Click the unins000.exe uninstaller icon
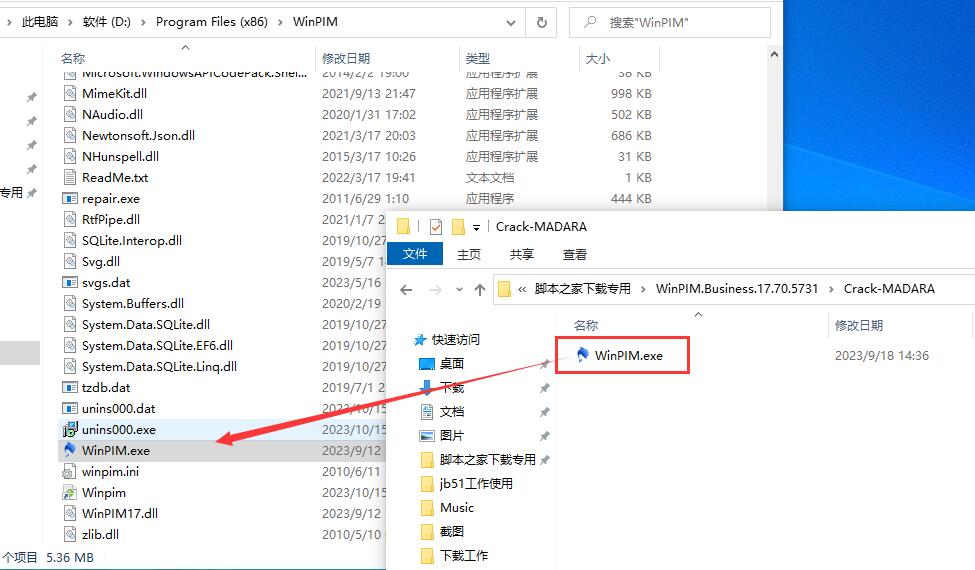The width and height of the screenshot is (975, 570). [70, 430]
